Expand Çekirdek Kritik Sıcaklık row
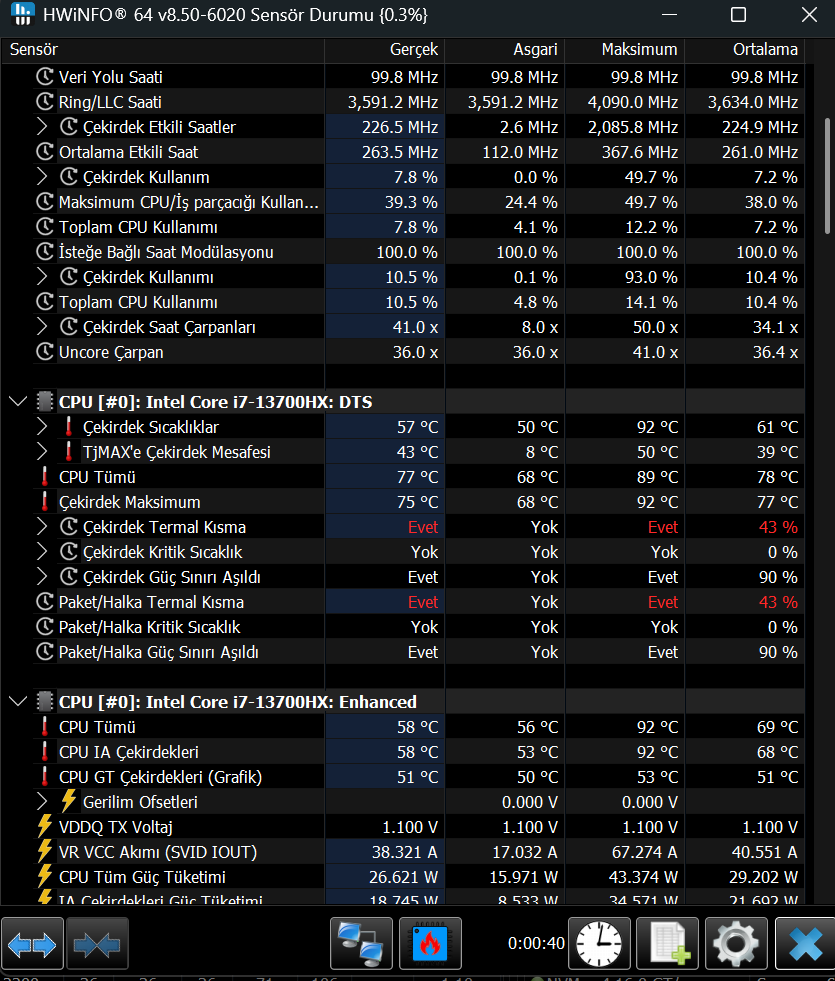The image size is (835, 981). (x=42, y=552)
